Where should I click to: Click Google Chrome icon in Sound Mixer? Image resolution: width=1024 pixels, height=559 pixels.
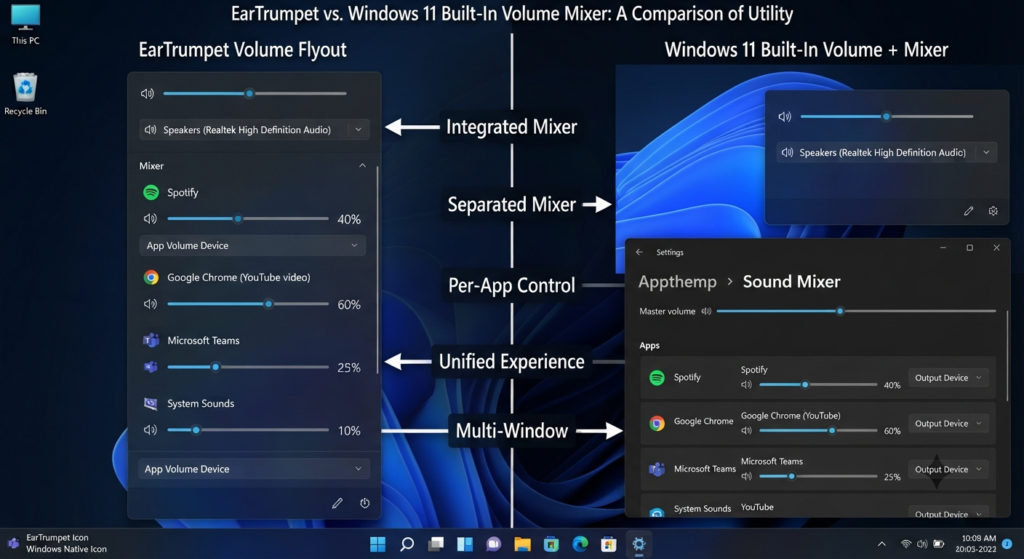[x=657, y=423]
